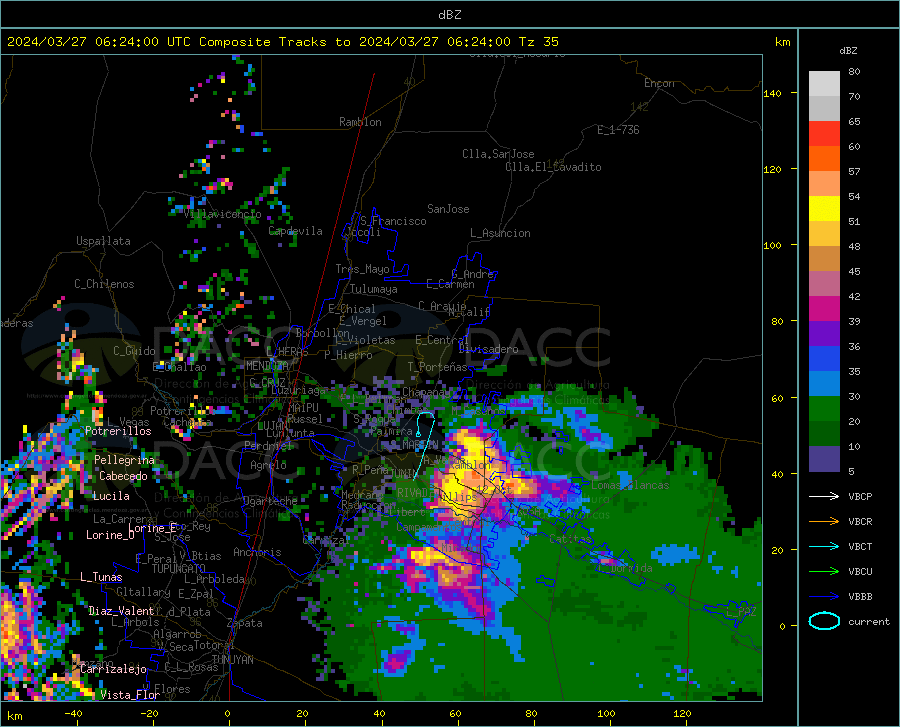Image resolution: width=900 pixels, height=727 pixels.
Task: Click the 'Encon' place label
Action: tap(659, 83)
